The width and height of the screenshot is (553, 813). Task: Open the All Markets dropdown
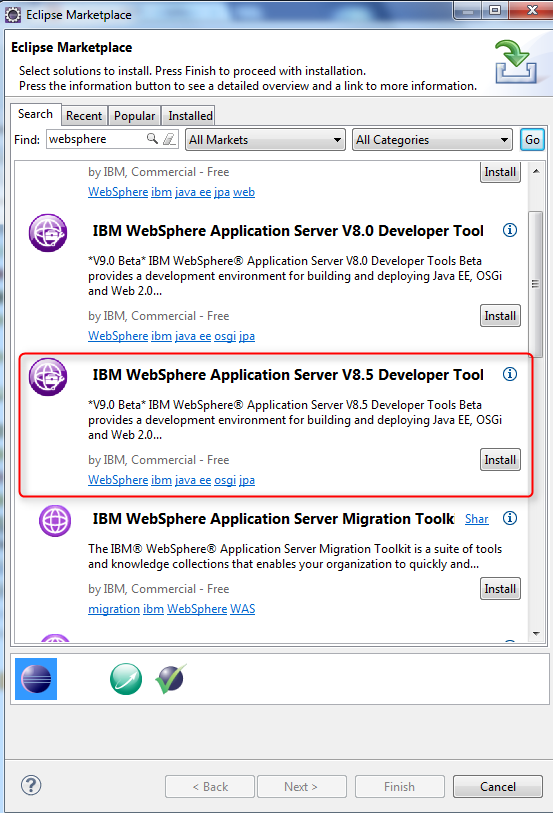(x=265, y=139)
